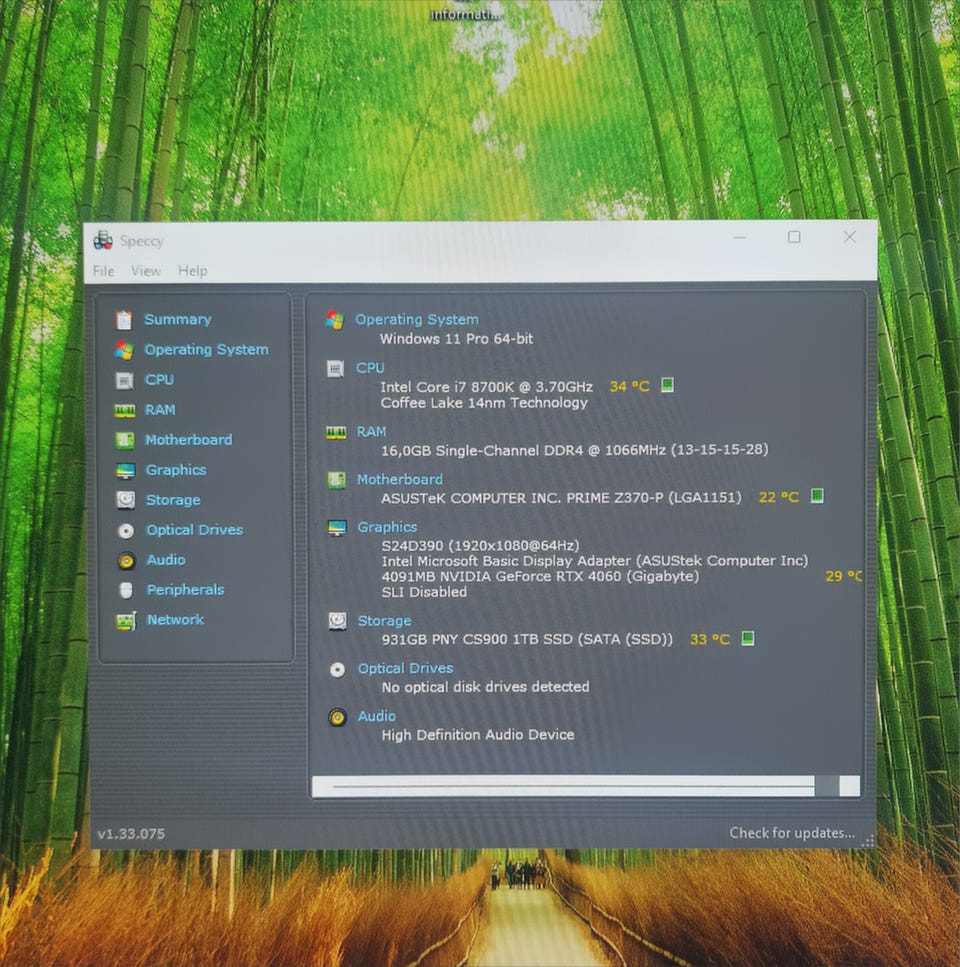Screen dimensions: 960x967
Task: Select Network in the sidebar list
Action: coord(175,620)
